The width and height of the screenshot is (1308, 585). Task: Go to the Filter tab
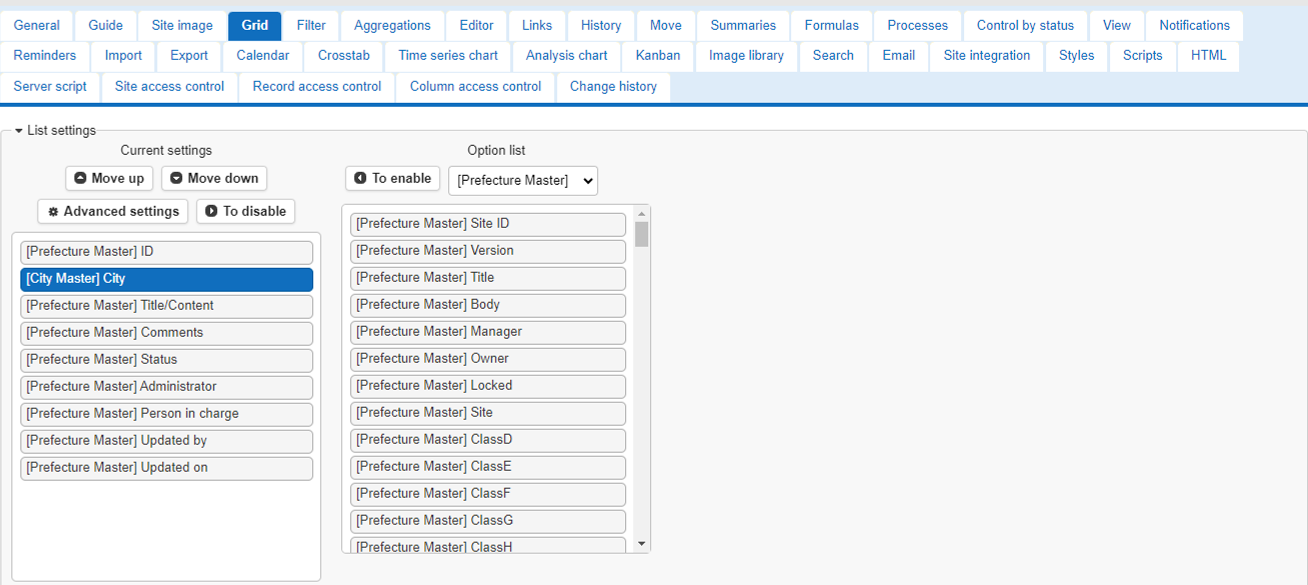[311, 25]
